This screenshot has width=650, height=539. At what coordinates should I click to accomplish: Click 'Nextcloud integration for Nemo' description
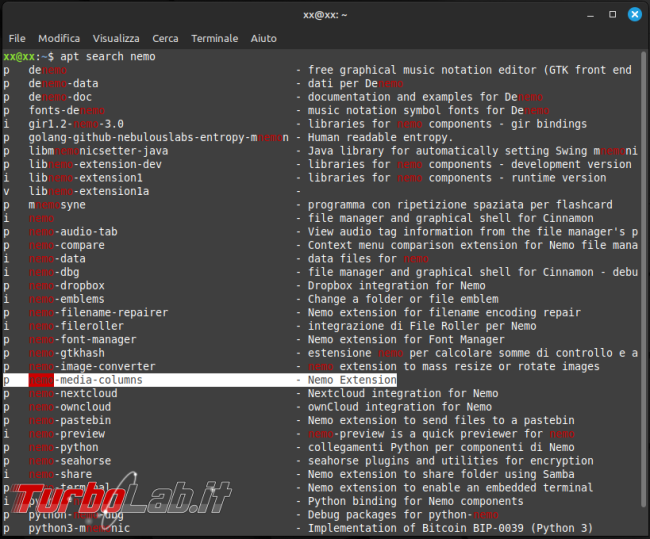click(403, 393)
